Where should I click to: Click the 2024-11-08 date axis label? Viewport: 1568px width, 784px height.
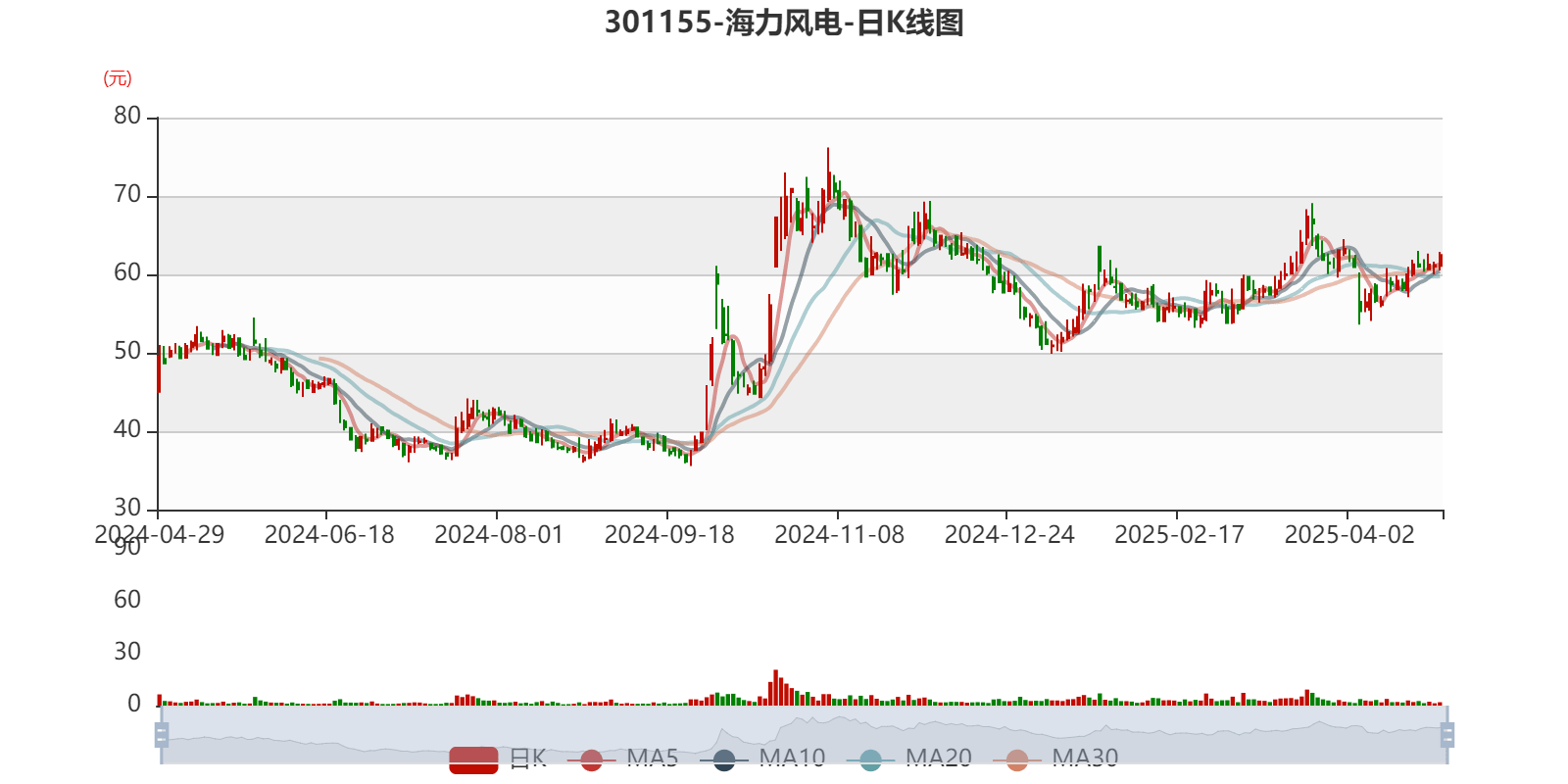coord(839,535)
